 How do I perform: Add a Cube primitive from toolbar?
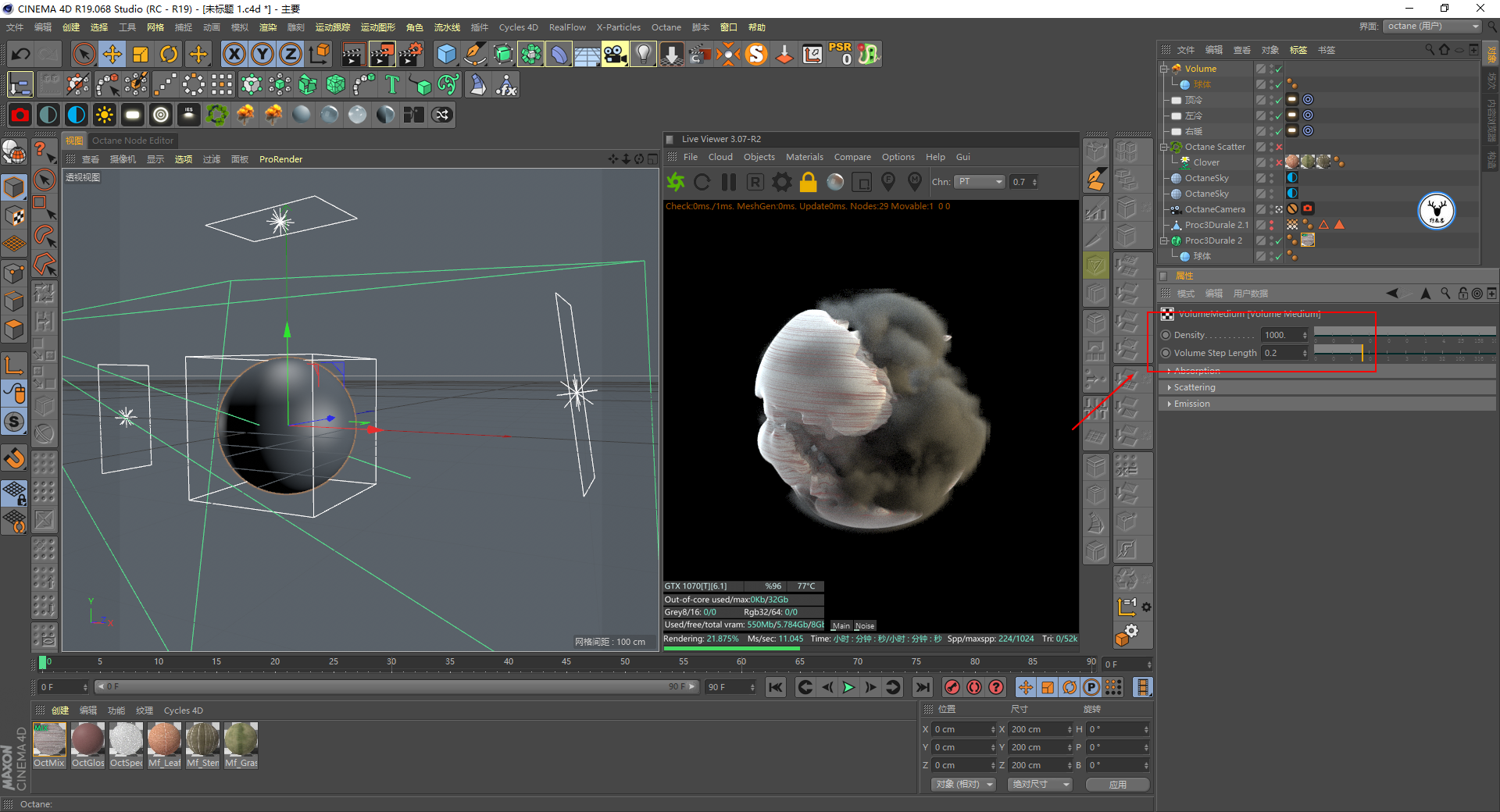(446, 54)
